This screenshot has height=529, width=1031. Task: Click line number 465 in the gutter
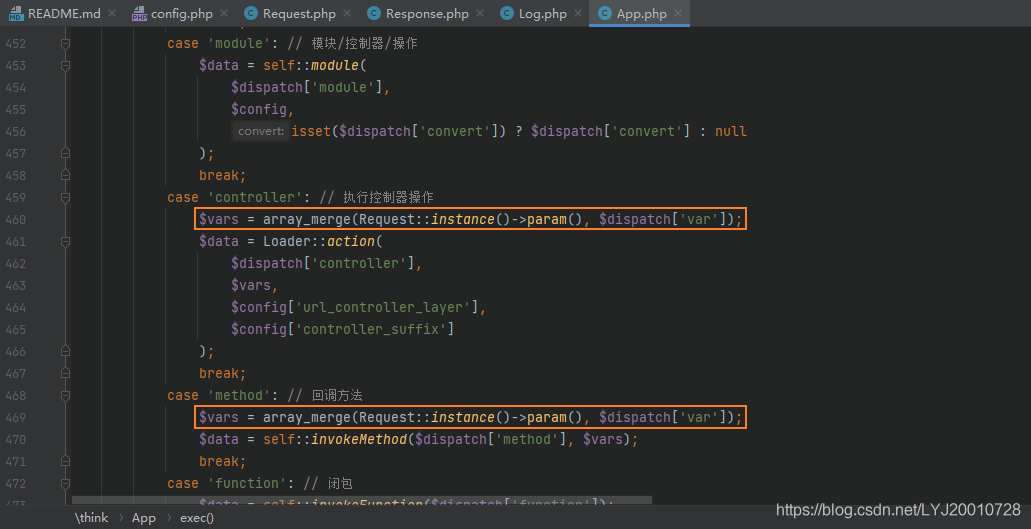(15, 329)
